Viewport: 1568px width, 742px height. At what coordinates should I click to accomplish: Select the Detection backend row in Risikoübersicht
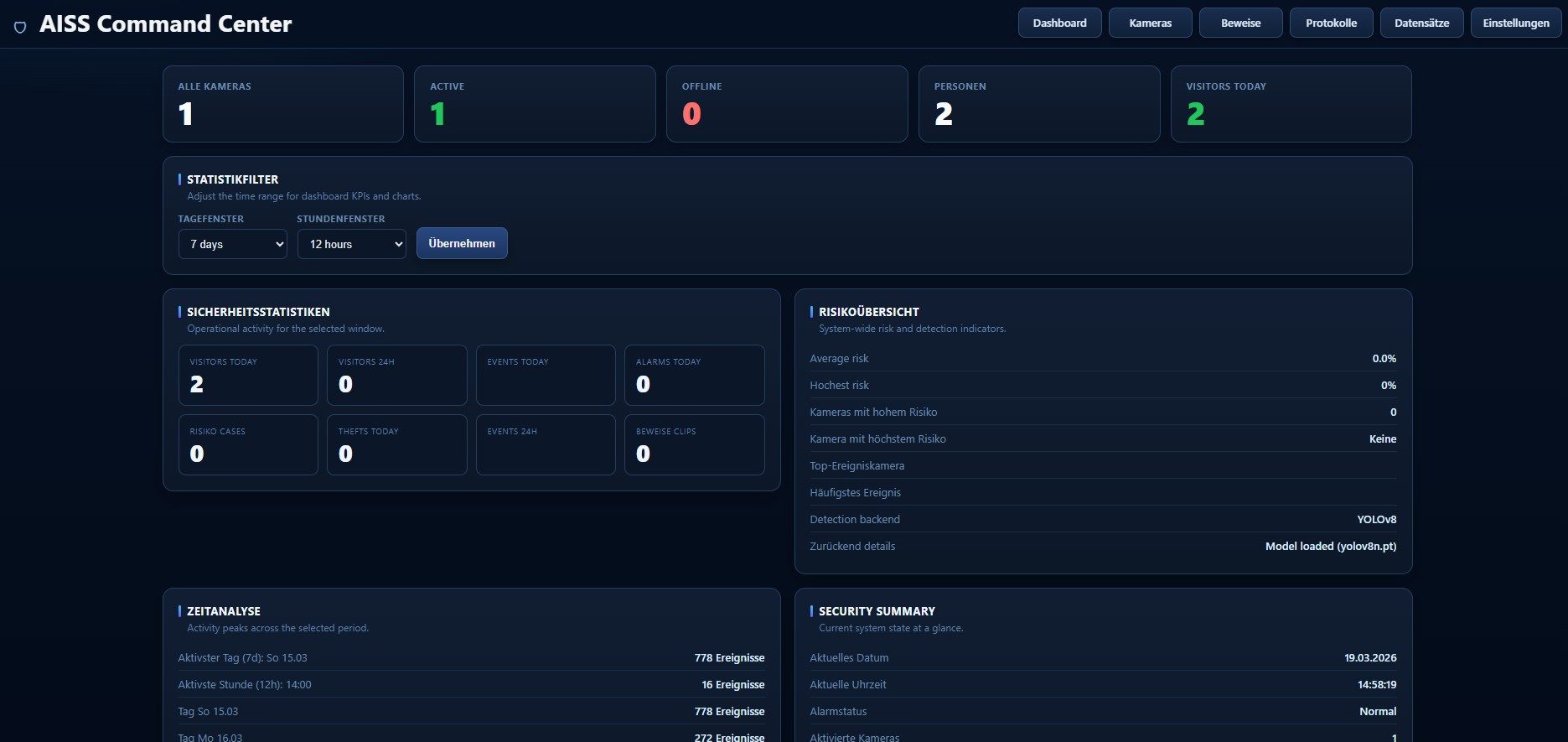point(1102,519)
